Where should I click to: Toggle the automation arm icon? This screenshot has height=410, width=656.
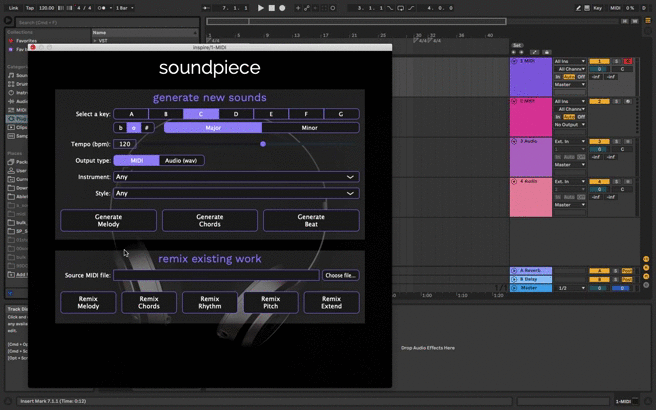click(307, 8)
